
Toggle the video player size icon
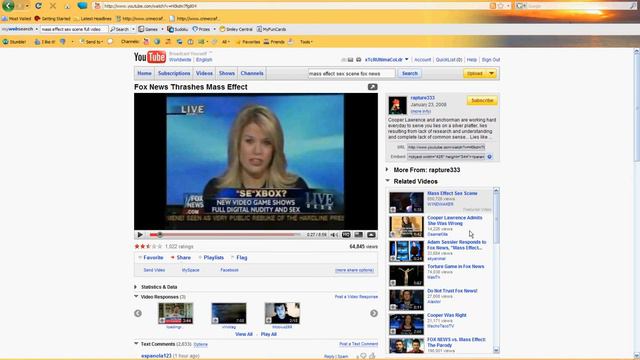(x=358, y=235)
